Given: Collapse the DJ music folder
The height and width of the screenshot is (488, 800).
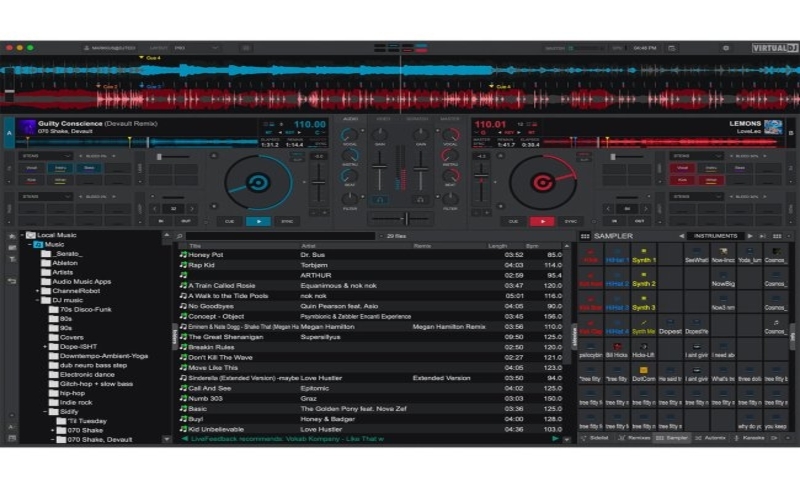Looking at the screenshot, I should (x=37, y=300).
